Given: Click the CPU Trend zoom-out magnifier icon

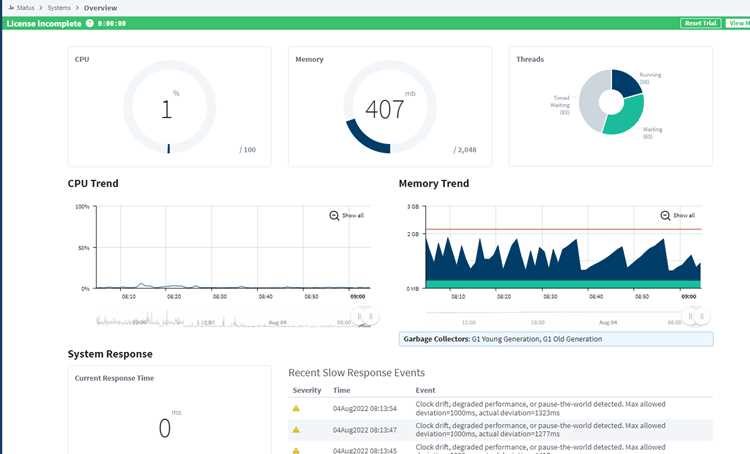Looking at the screenshot, I should (334, 216).
